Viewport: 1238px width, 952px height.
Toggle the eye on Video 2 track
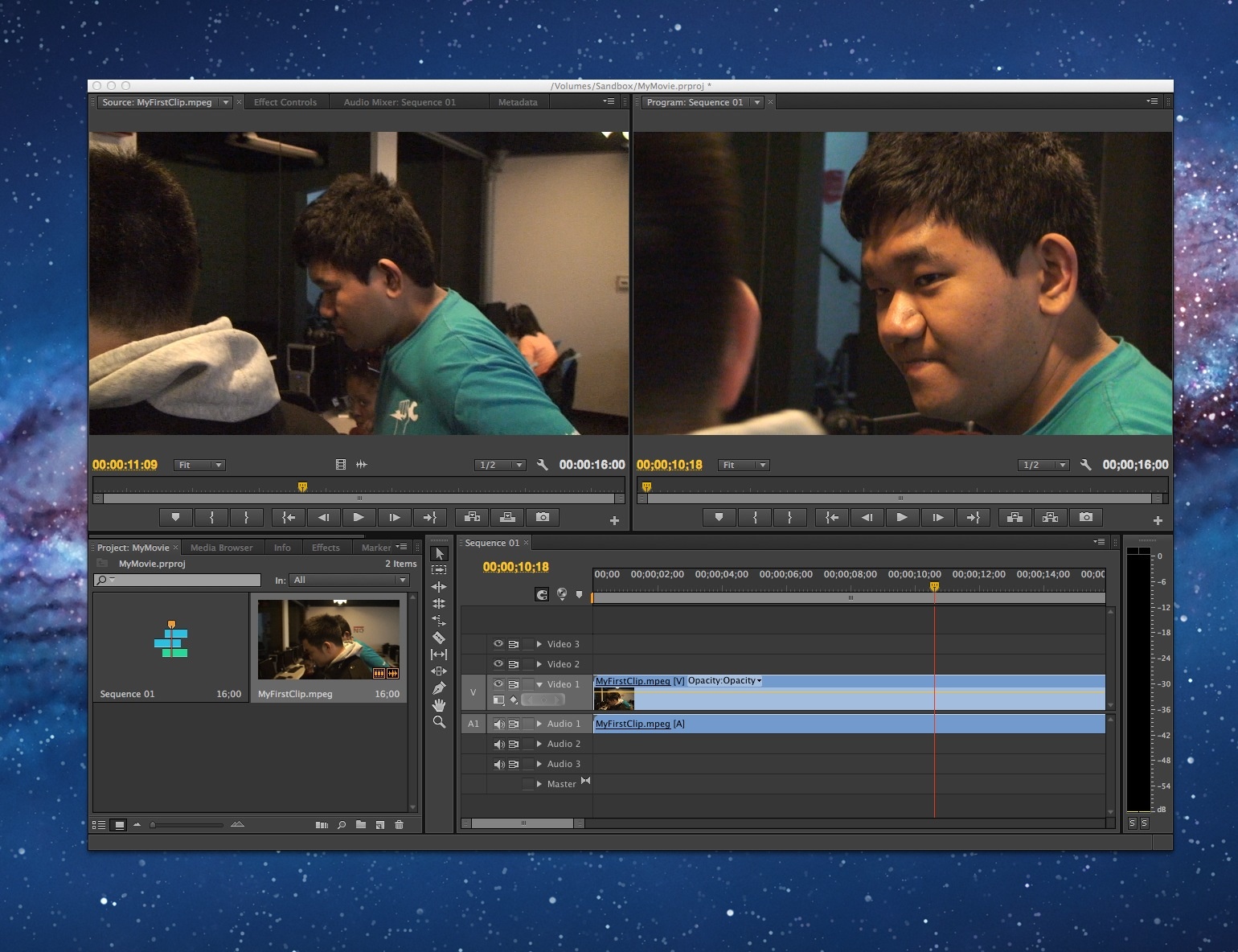[498, 664]
